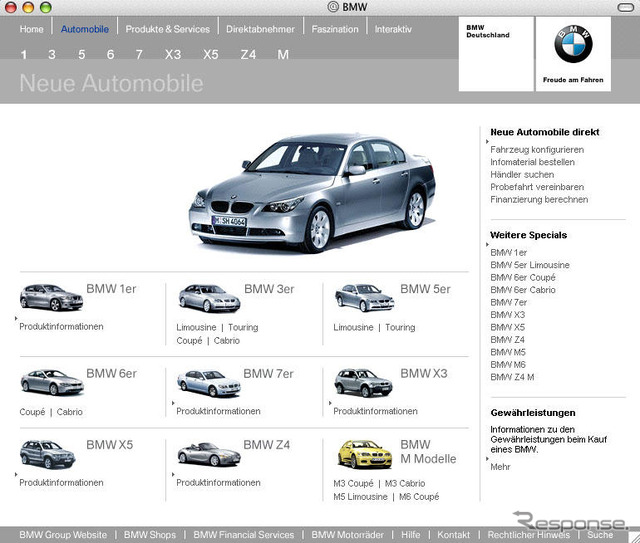This screenshot has height=543, width=640.
Task: Open Händler suchen link
Action: tap(522, 175)
